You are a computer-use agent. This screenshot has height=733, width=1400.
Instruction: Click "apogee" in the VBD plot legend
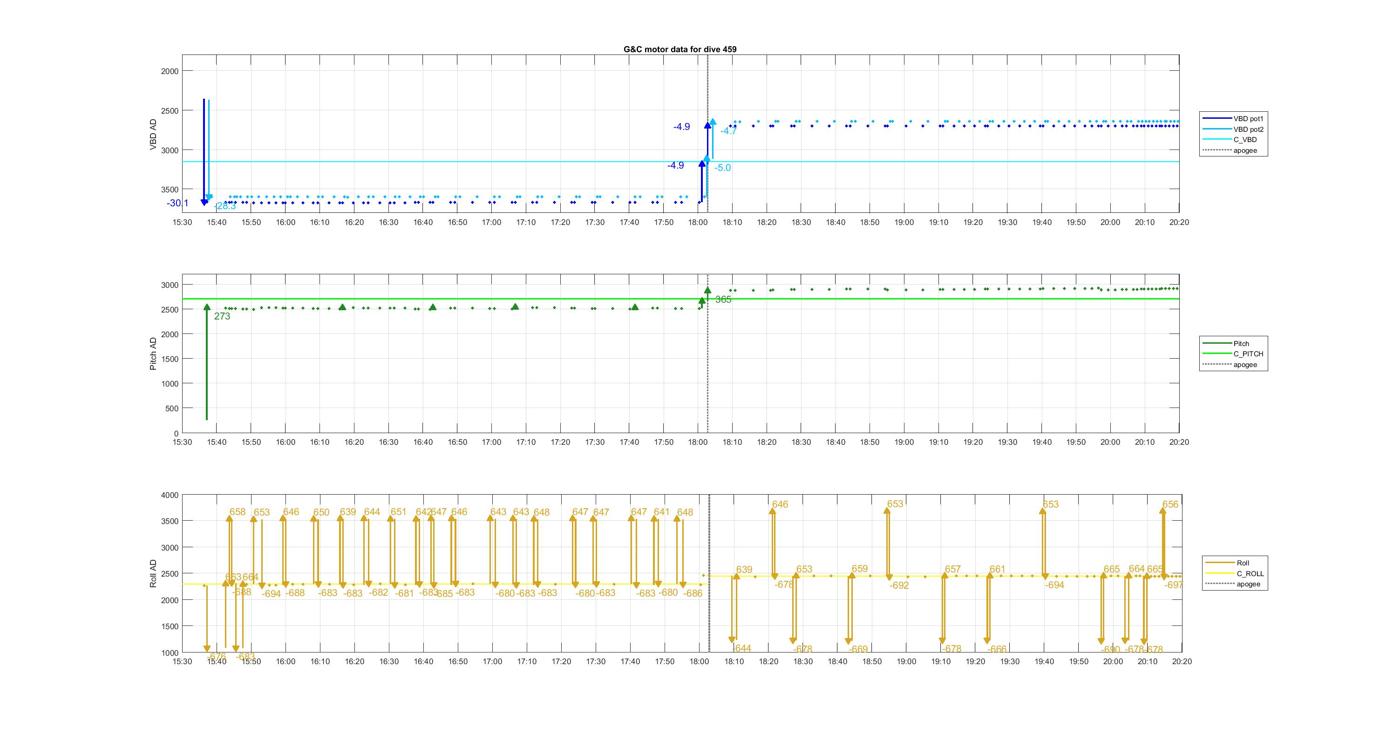[x=1232, y=151]
